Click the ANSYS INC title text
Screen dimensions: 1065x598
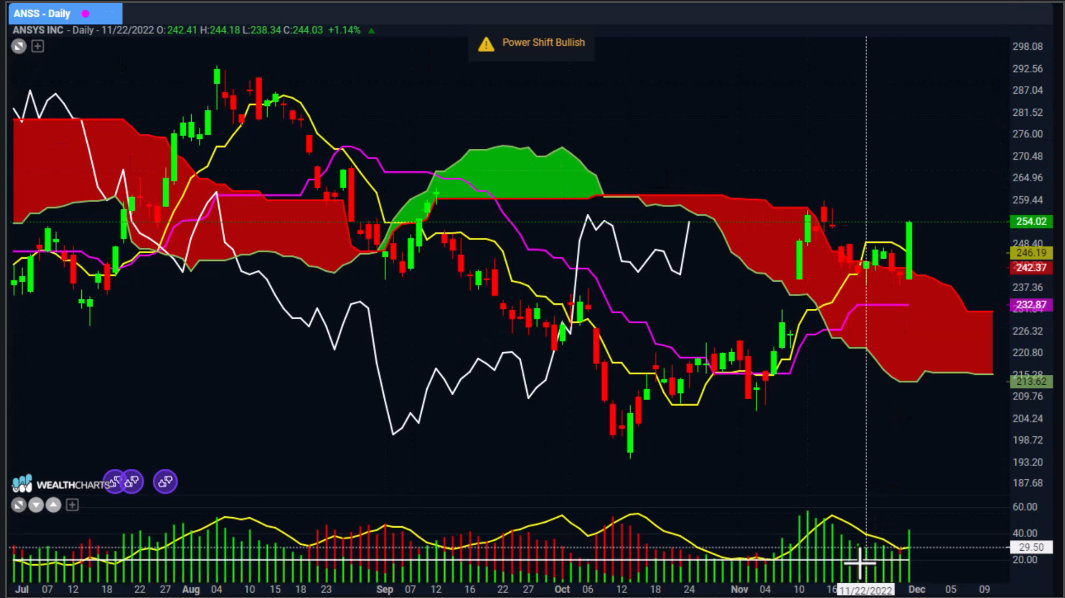tap(38, 31)
